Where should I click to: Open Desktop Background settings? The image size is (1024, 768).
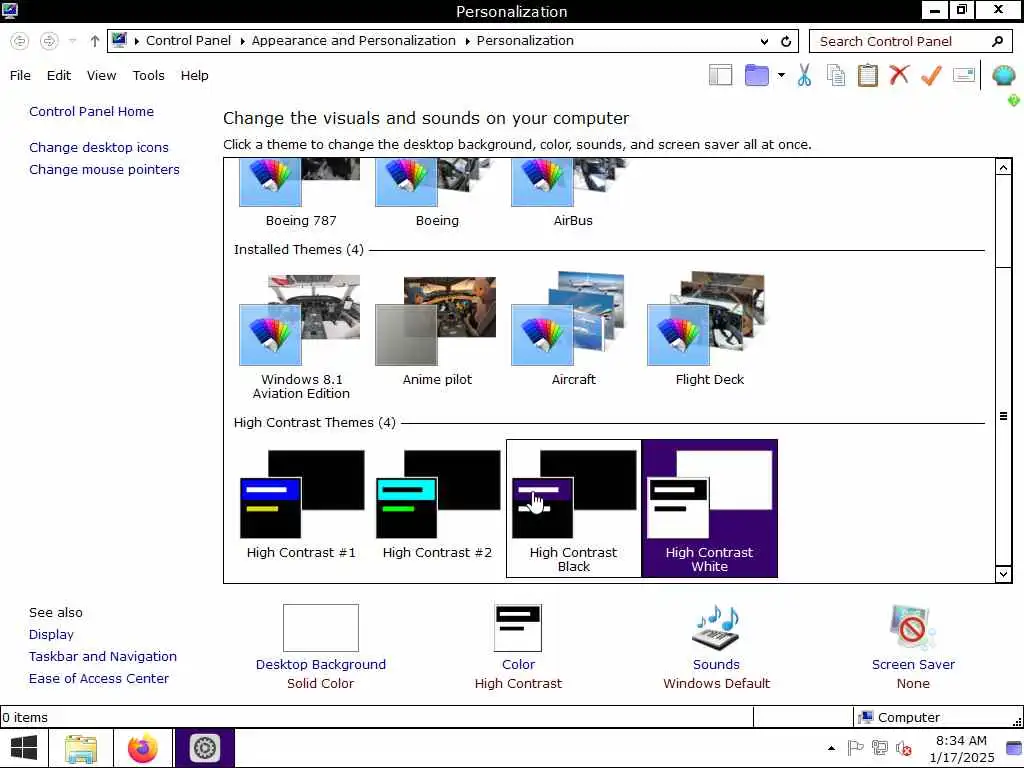pyautogui.click(x=321, y=647)
